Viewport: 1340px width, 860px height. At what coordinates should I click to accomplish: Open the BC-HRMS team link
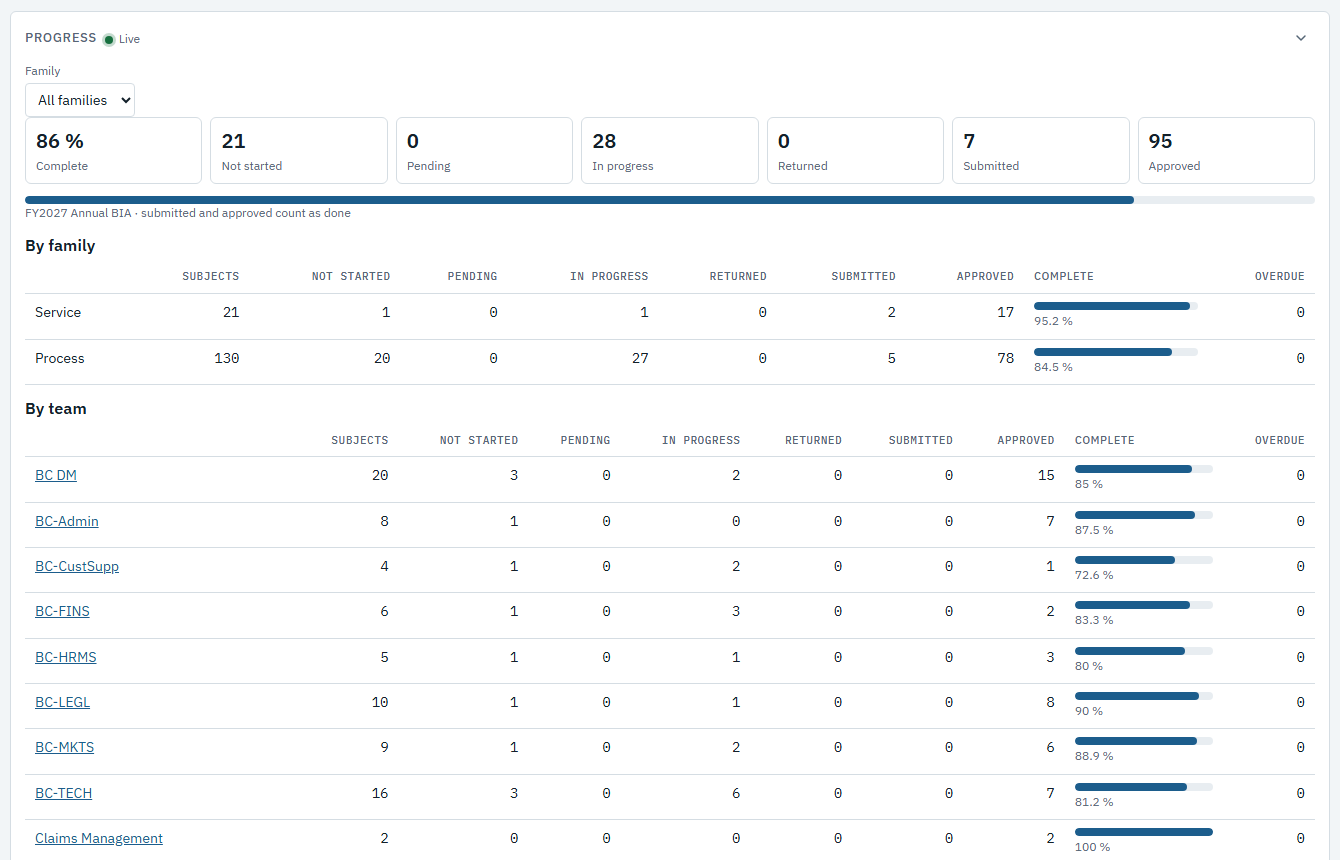tap(66, 657)
